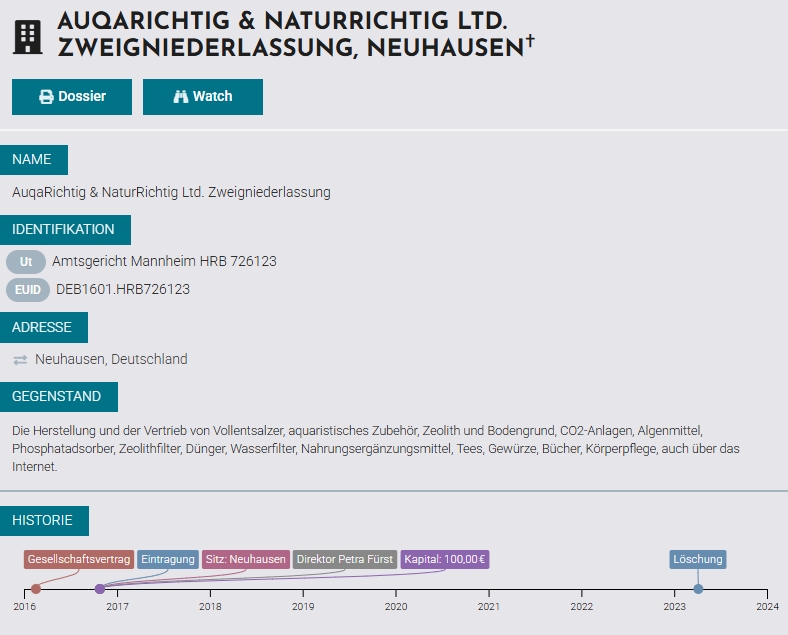The image size is (788, 635).
Task: Click the company building icon
Action: pyautogui.click(x=28, y=36)
